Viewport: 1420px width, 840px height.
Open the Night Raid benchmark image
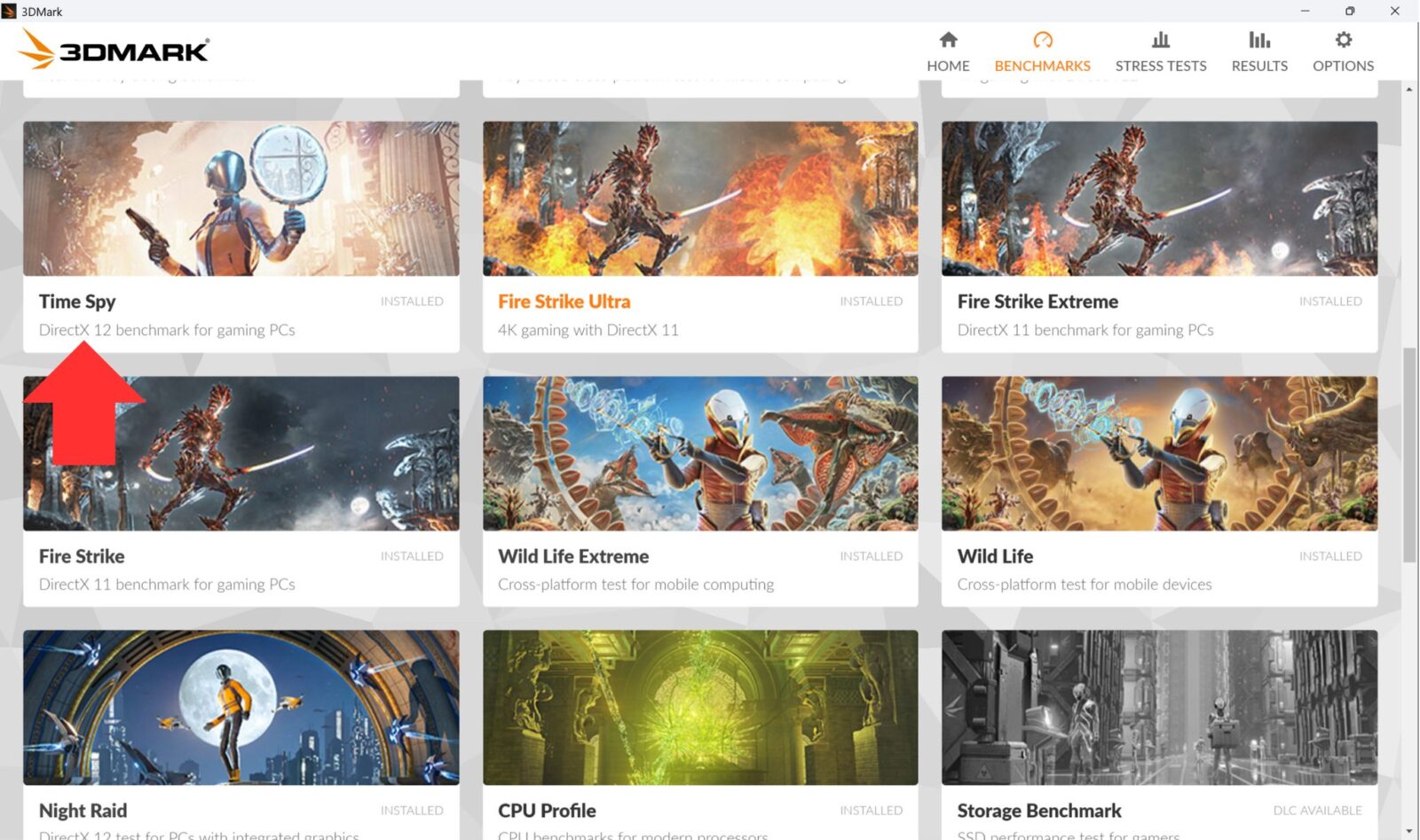coord(241,707)
